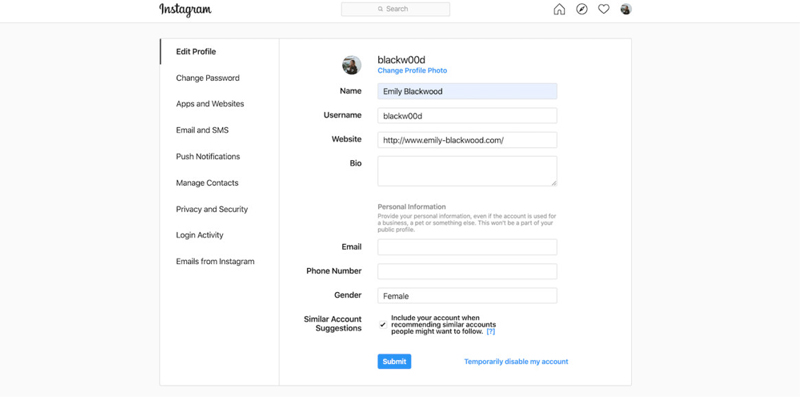Image resolution: width=800 pixels, height=400 pixels.
Task: Open Privacy and Security section
Action: [212, 209]
